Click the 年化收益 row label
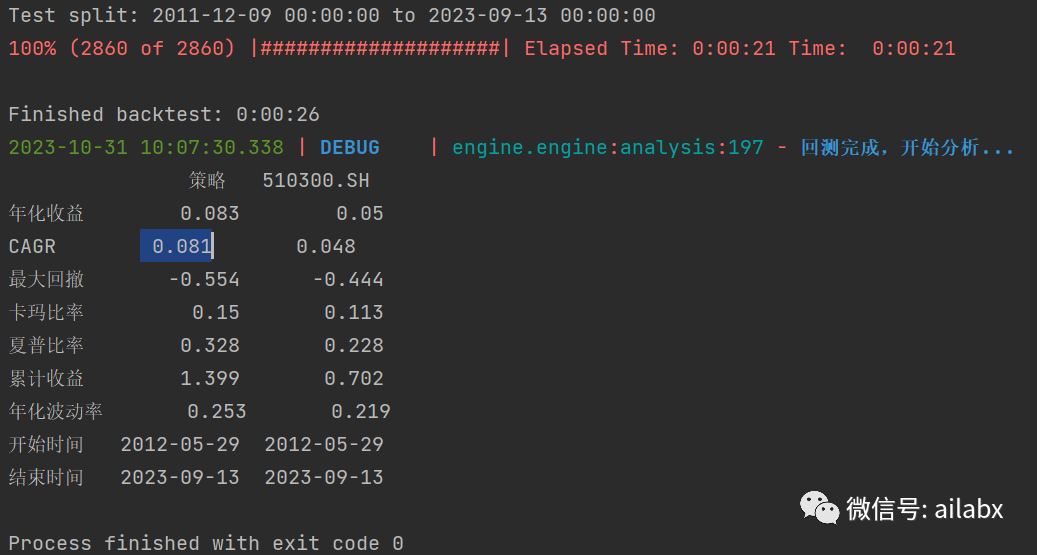 pyautogui.click(x=46, y=213)
